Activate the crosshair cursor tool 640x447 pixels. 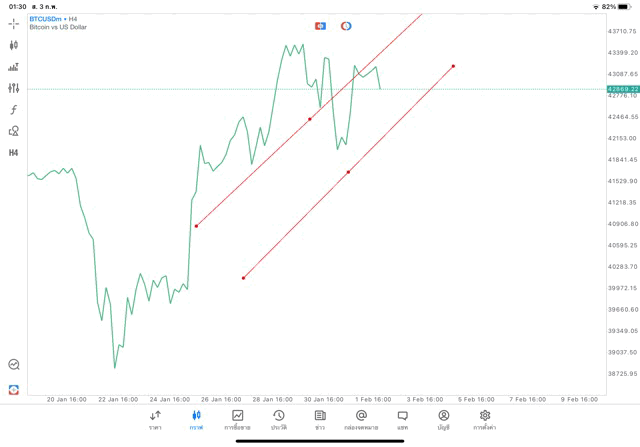pos(14,22)
